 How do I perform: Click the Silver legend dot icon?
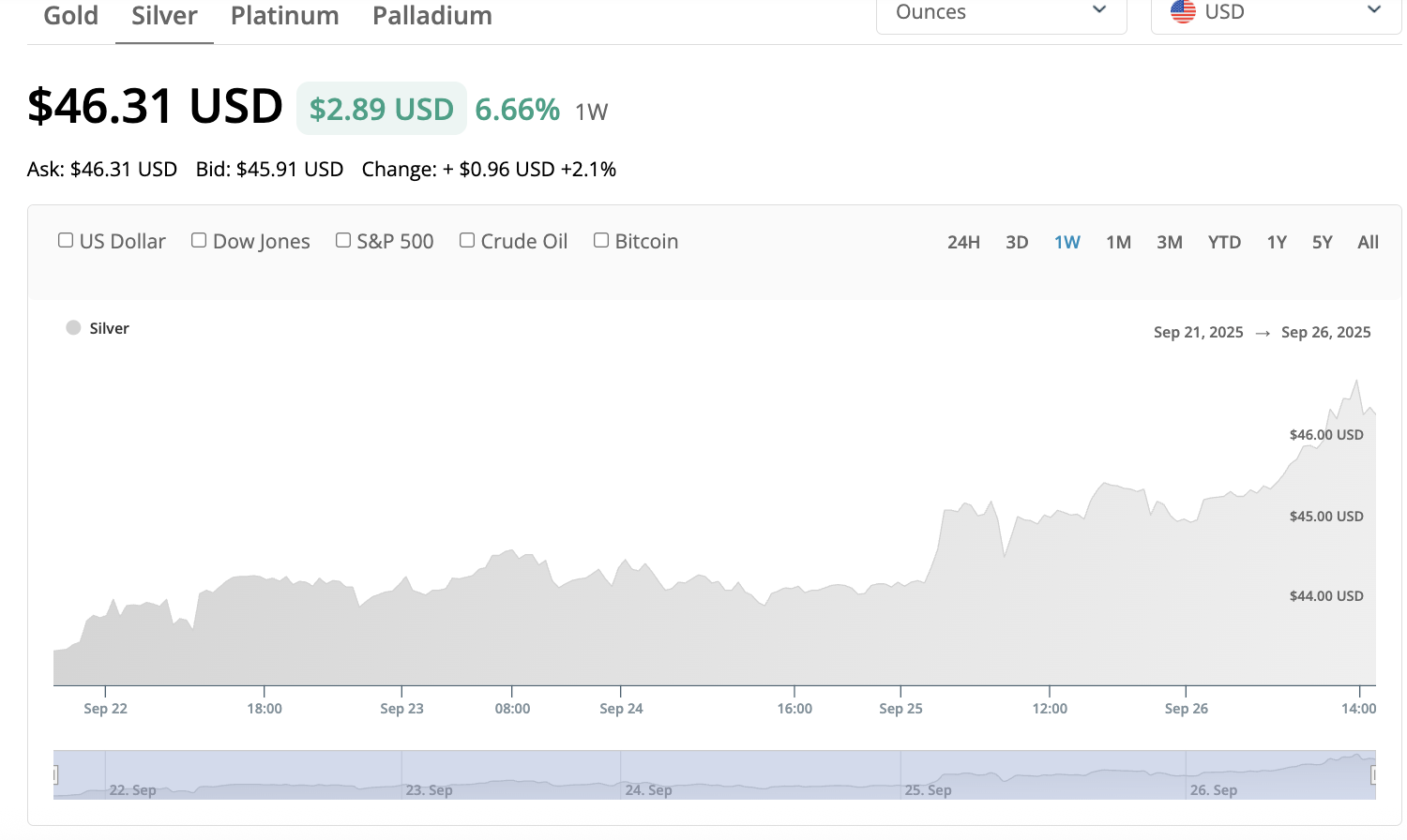click(73, 328)
